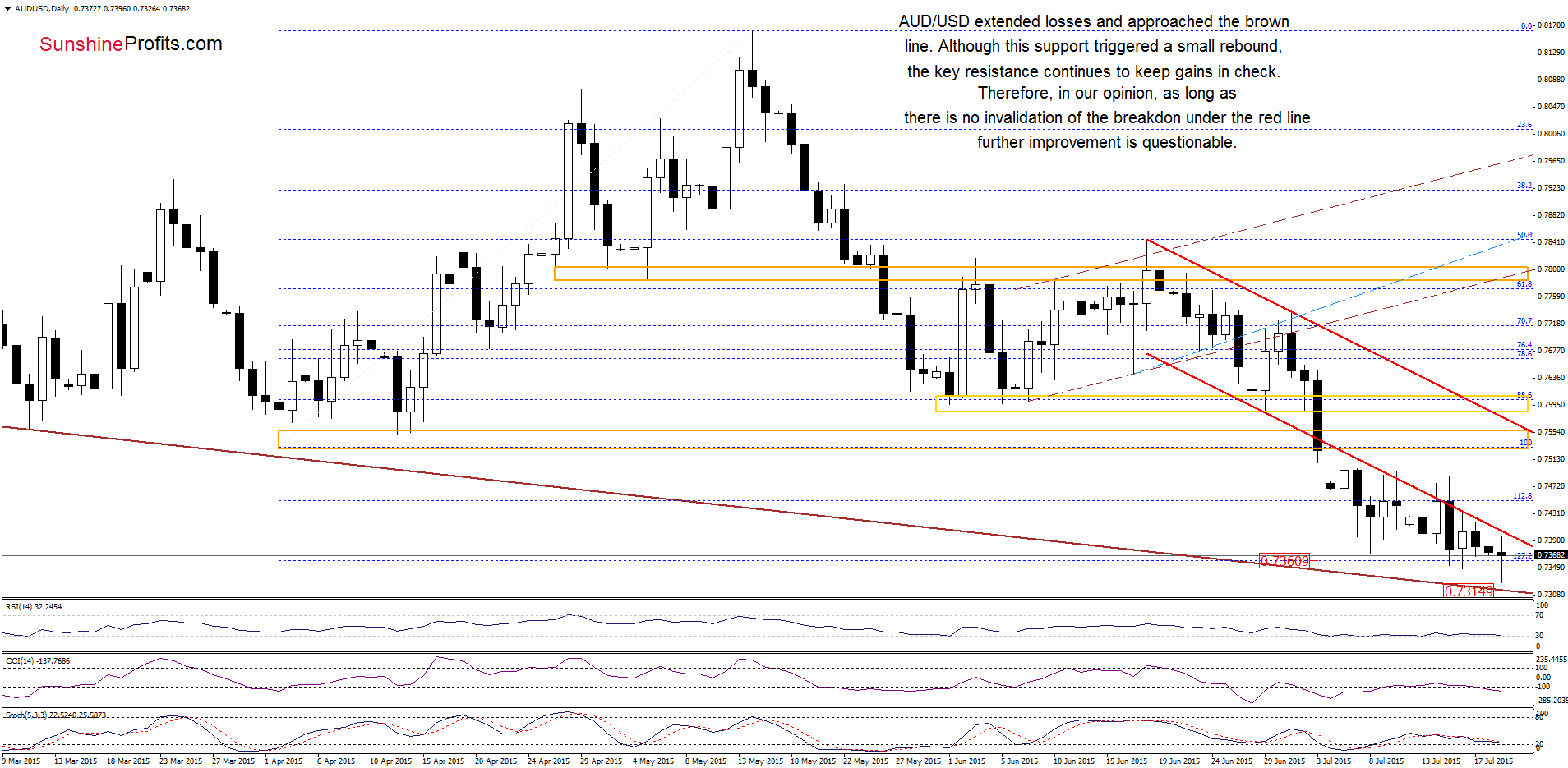Click the 1 Apr 2015 date label

(284, 761)
